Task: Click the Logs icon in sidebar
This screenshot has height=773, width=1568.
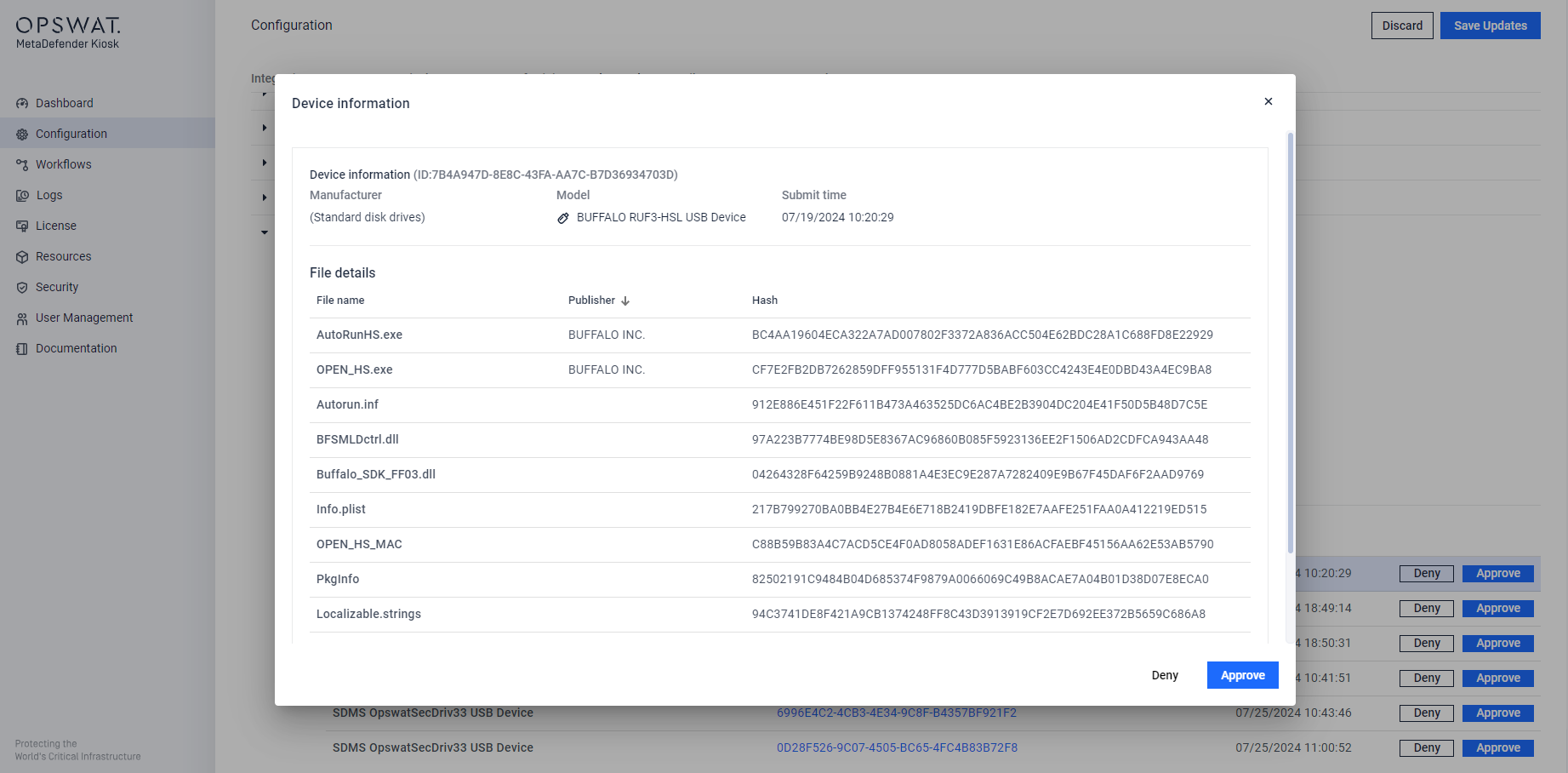Action: tap(22, 195)
